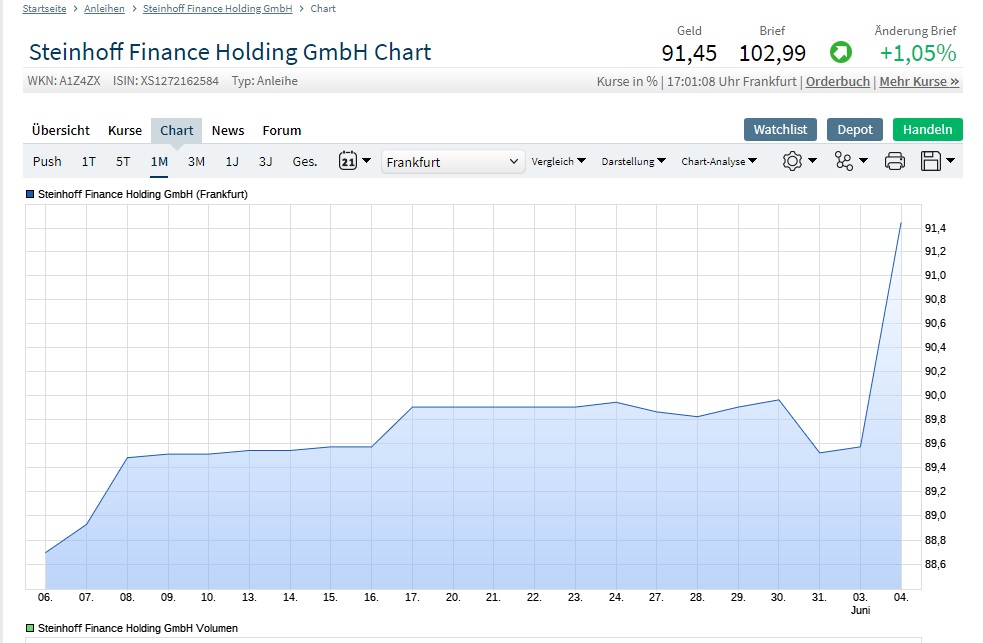Switch chart period to 3M
The height and width of the screenshot is (643, 983).
(195, 161)
